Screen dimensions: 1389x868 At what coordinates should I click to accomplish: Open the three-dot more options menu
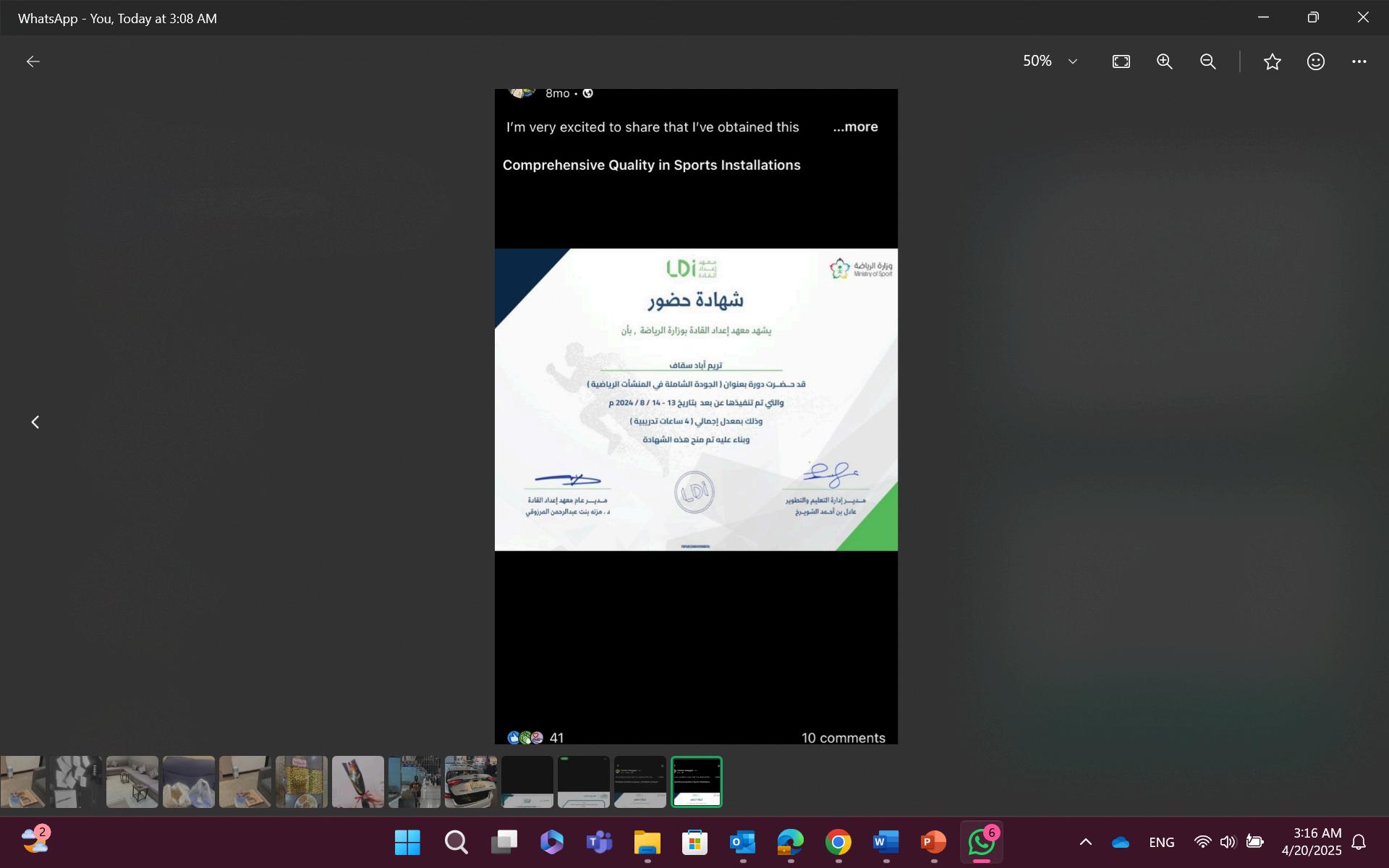click(x=1359, y=61)
